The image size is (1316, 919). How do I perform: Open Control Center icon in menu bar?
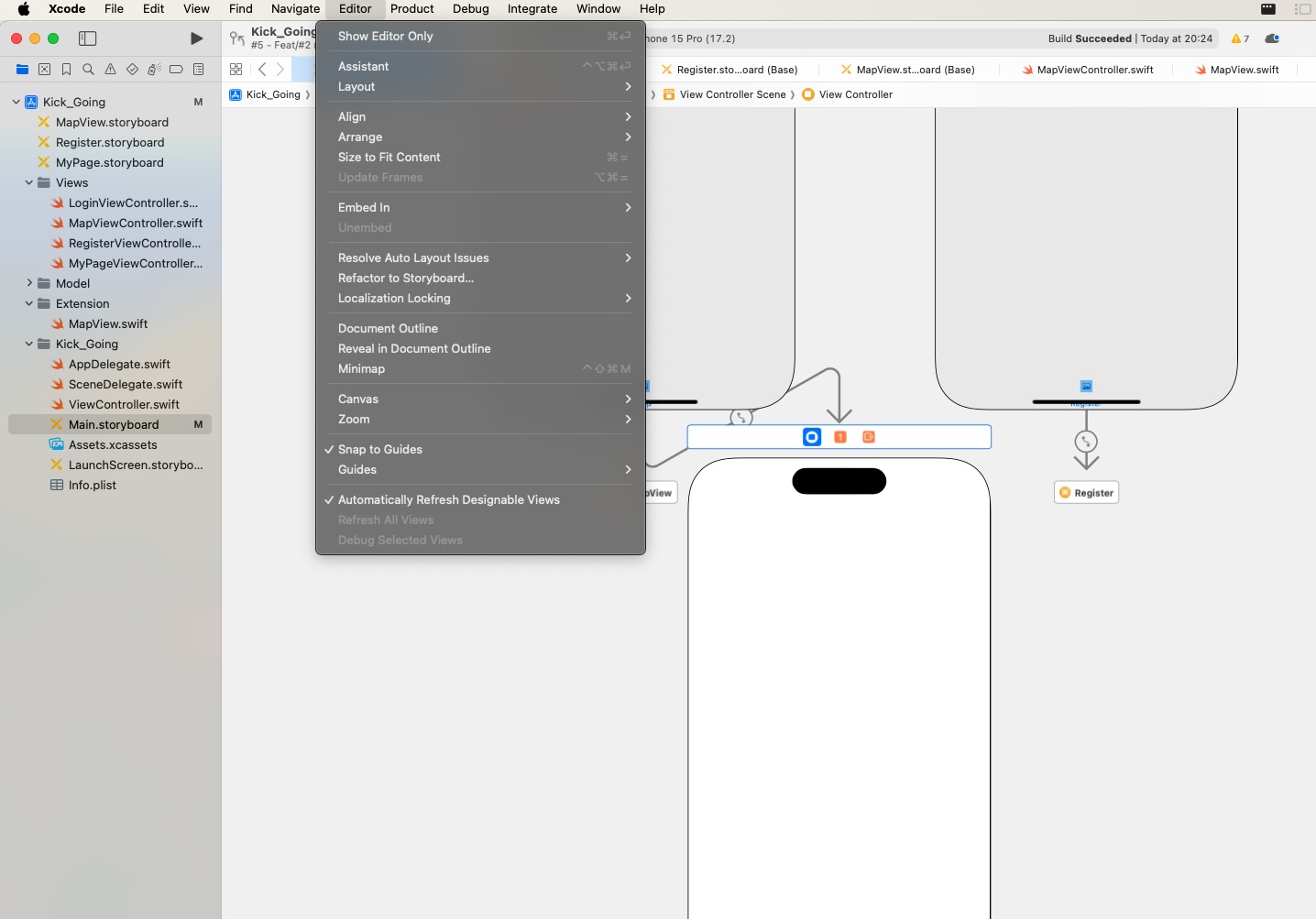[x=1302, y=9]
